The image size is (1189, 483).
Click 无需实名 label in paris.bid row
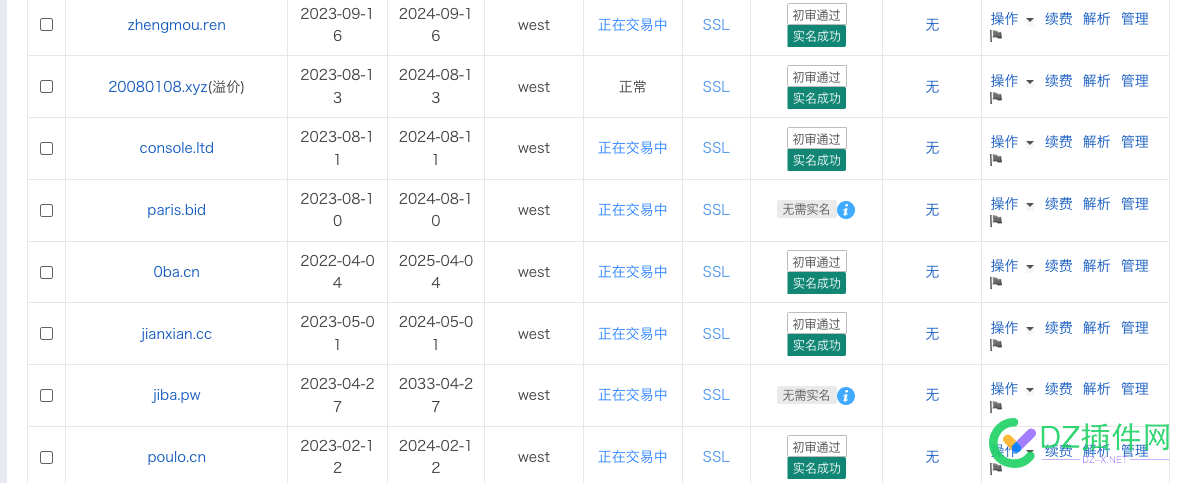click(x=806, y=210)
